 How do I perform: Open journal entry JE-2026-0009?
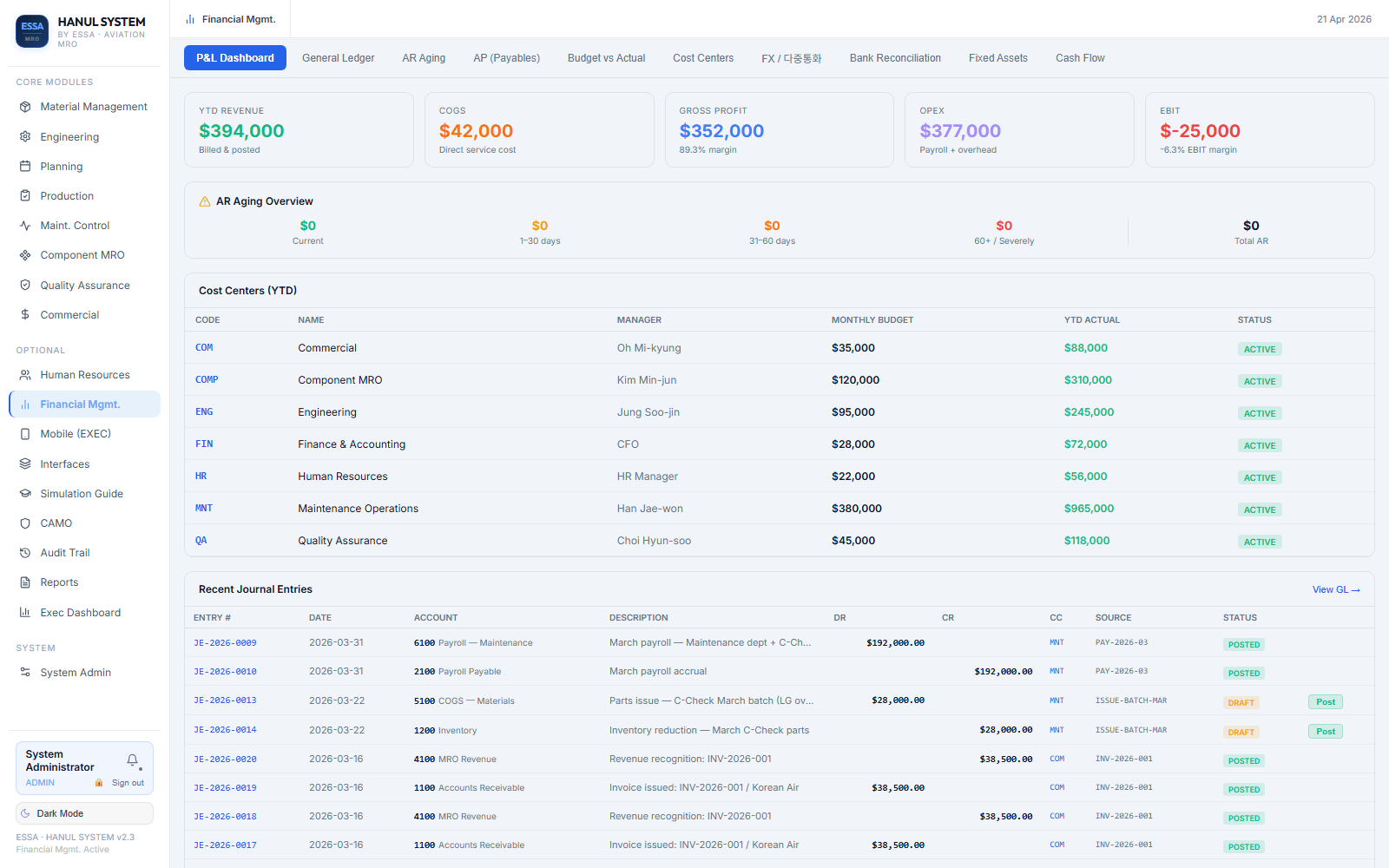click(x=225, y=643)
